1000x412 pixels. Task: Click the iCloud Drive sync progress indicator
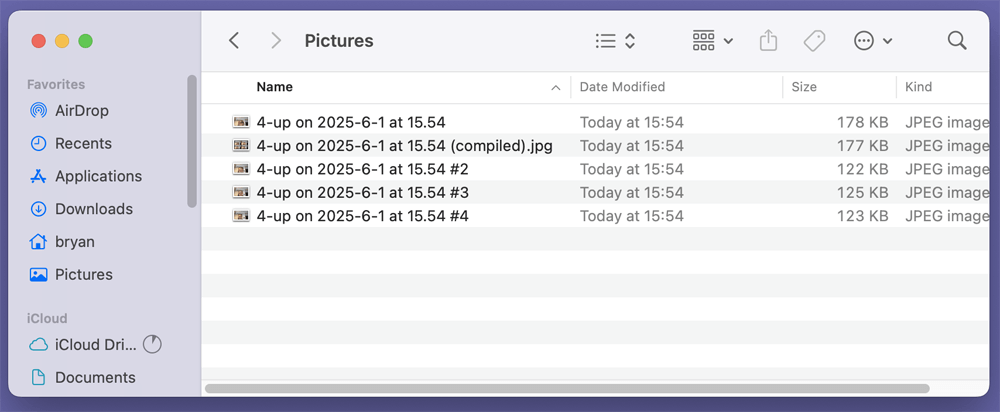pyautogui.click(x=152, y=344)
